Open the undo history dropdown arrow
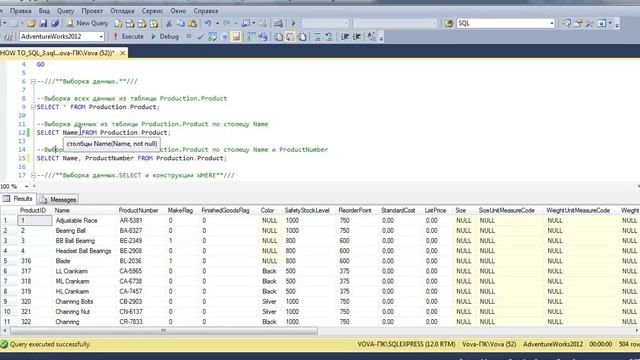The image size is (640, 360). coord(217,23)
